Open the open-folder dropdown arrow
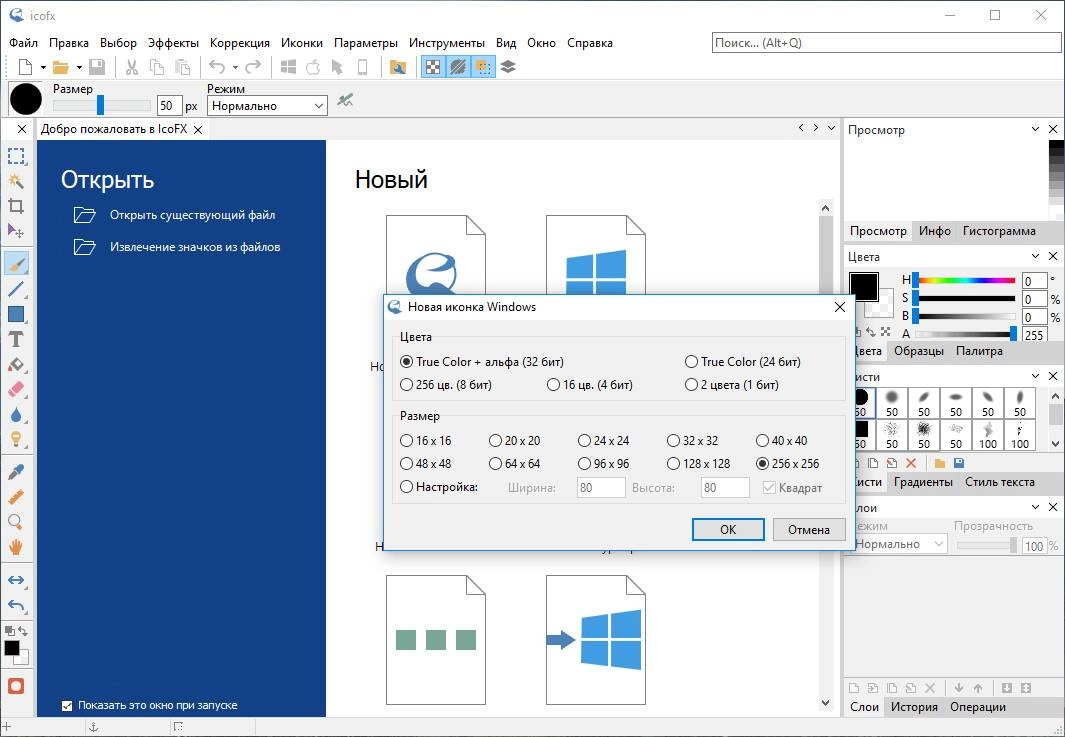This screenshot has height=737, width=1065. (79, 67)
